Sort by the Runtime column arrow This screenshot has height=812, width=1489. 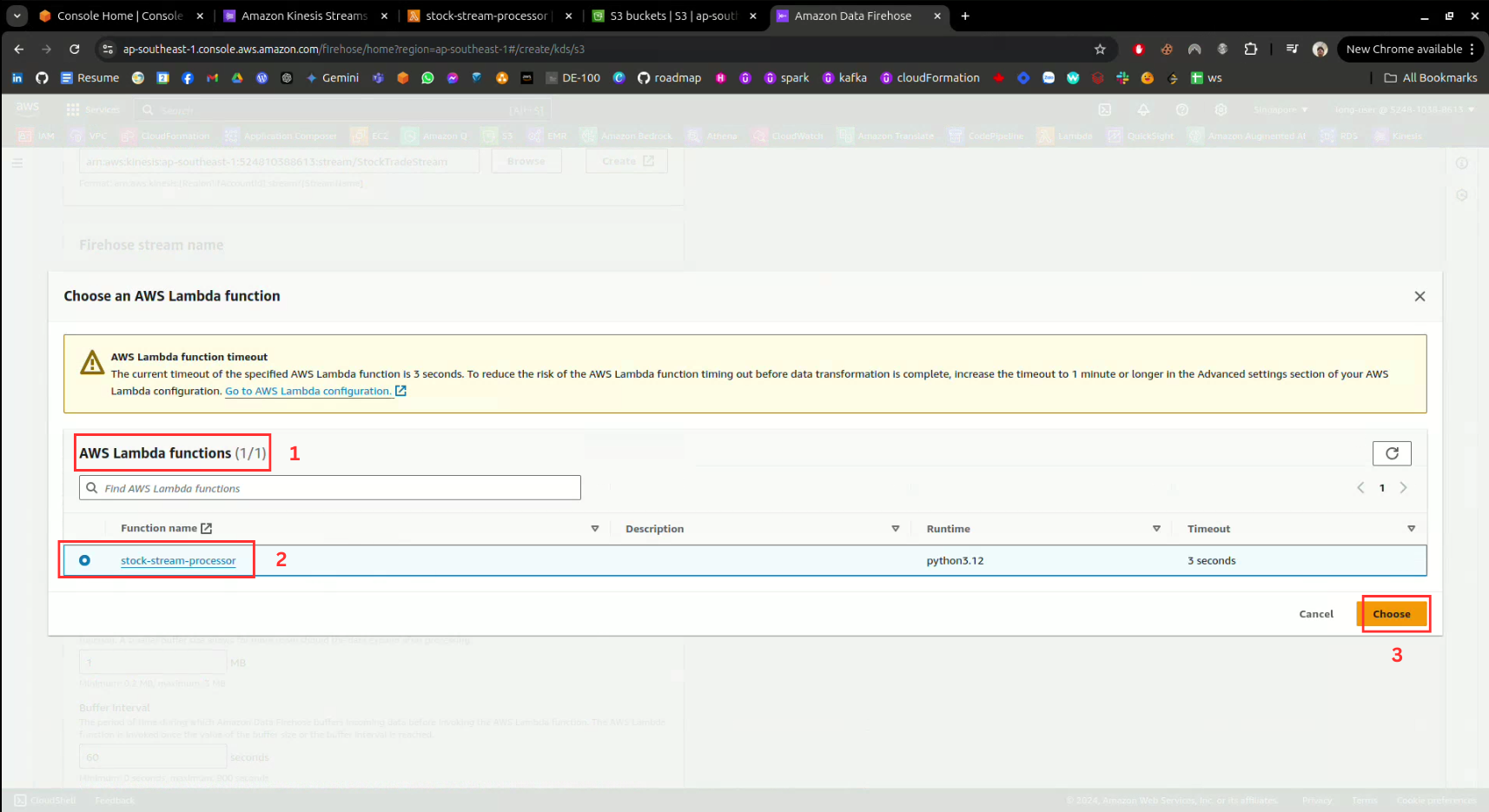click(x=1156, y=529)
